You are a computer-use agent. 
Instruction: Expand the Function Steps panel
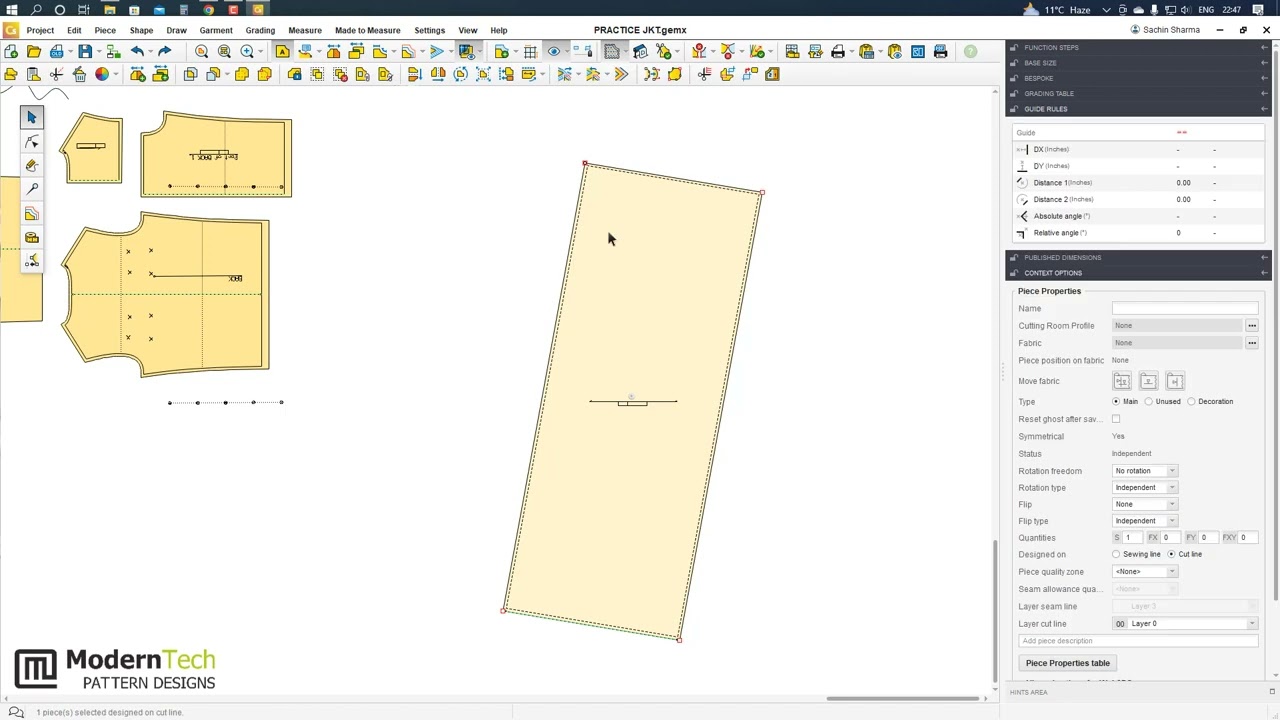coord(1138,48)
